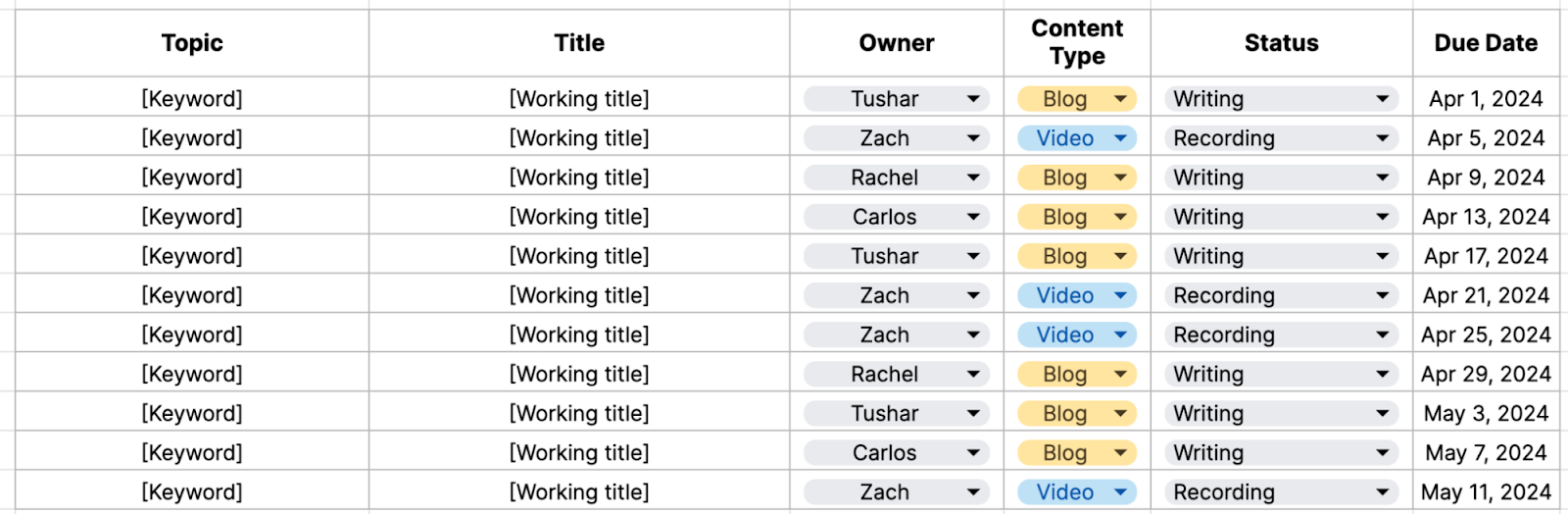Select the Due Date header cell

pyautogui.click(x=1485, y=43)
